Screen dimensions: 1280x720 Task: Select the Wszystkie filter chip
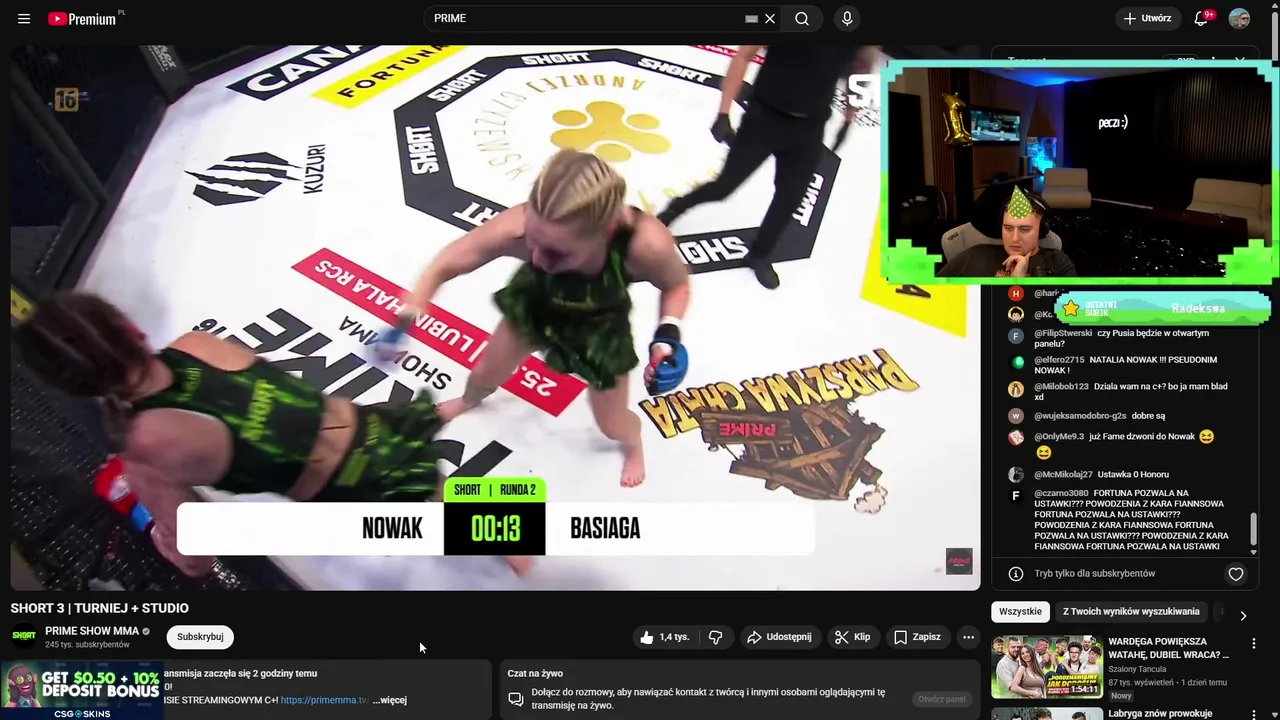pyautogui.click(x=1020, y=611)
